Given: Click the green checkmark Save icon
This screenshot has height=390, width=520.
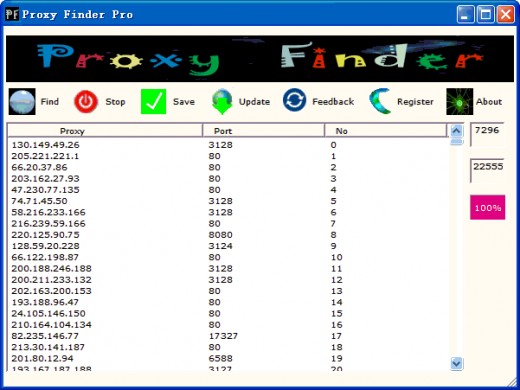Looking at the screenshot, I should tap(153, 102).
